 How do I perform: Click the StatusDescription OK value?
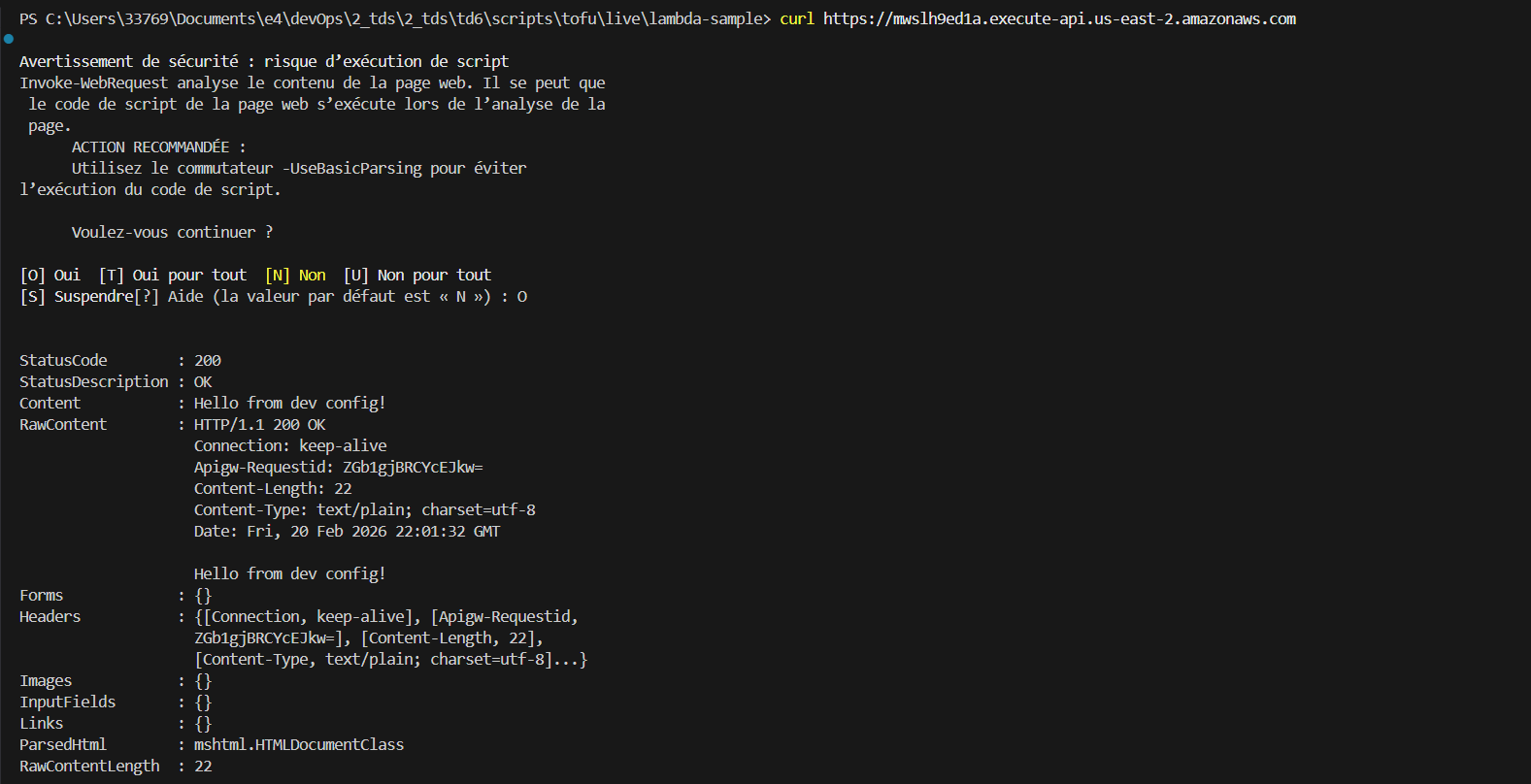click(203, 382)
